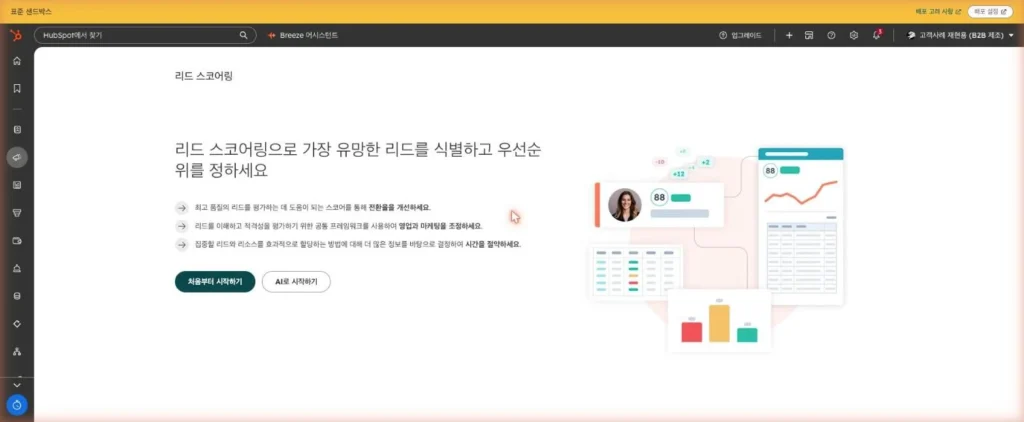Open the Bookmarks icon in sidebar

pos(17,88)
